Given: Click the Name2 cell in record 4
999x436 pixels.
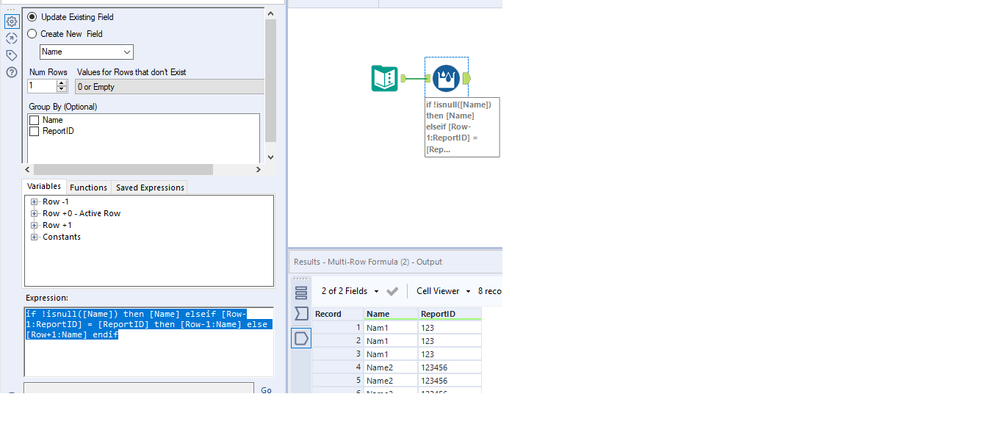Looking at the screenshot, I should point(391,367).
